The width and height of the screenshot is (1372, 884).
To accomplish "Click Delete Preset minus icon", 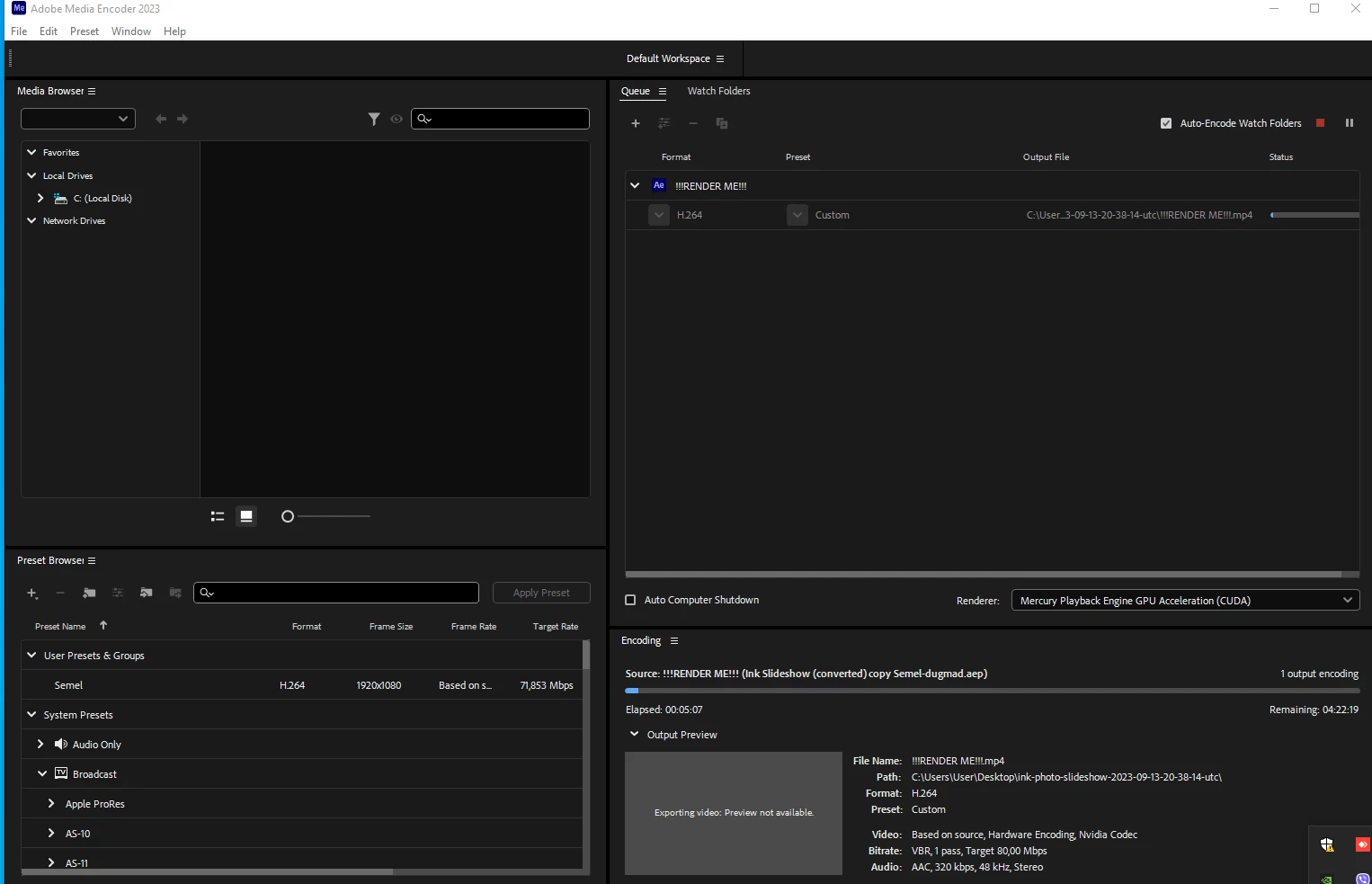I will tap(60, 594).
